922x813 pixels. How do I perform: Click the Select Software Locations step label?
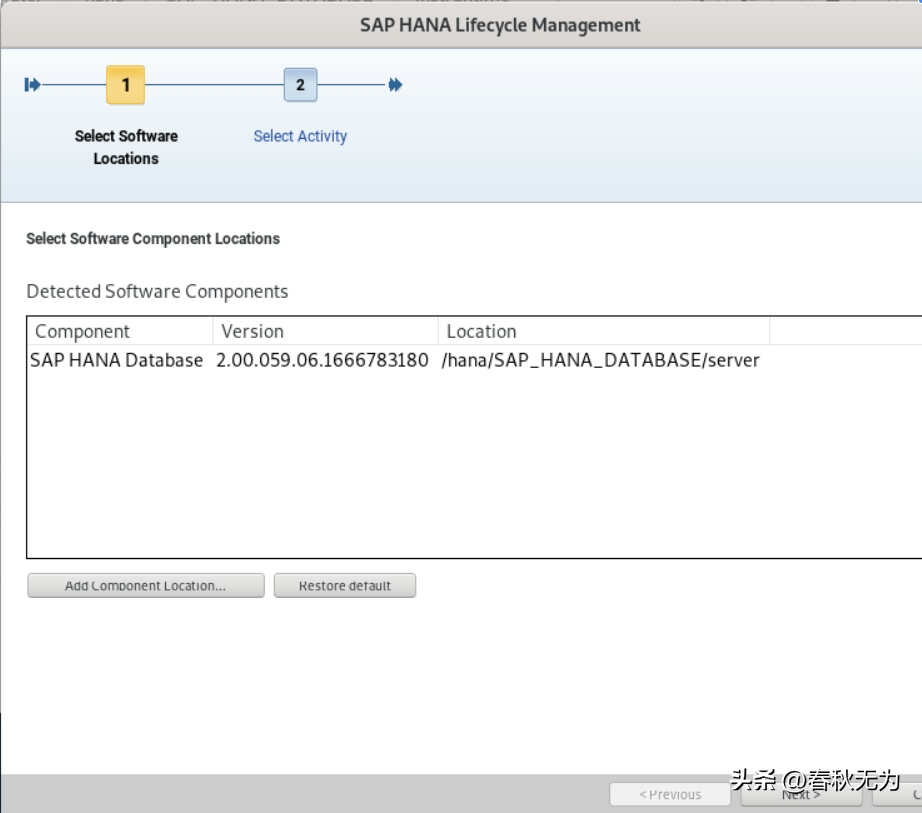coord(125,147)
